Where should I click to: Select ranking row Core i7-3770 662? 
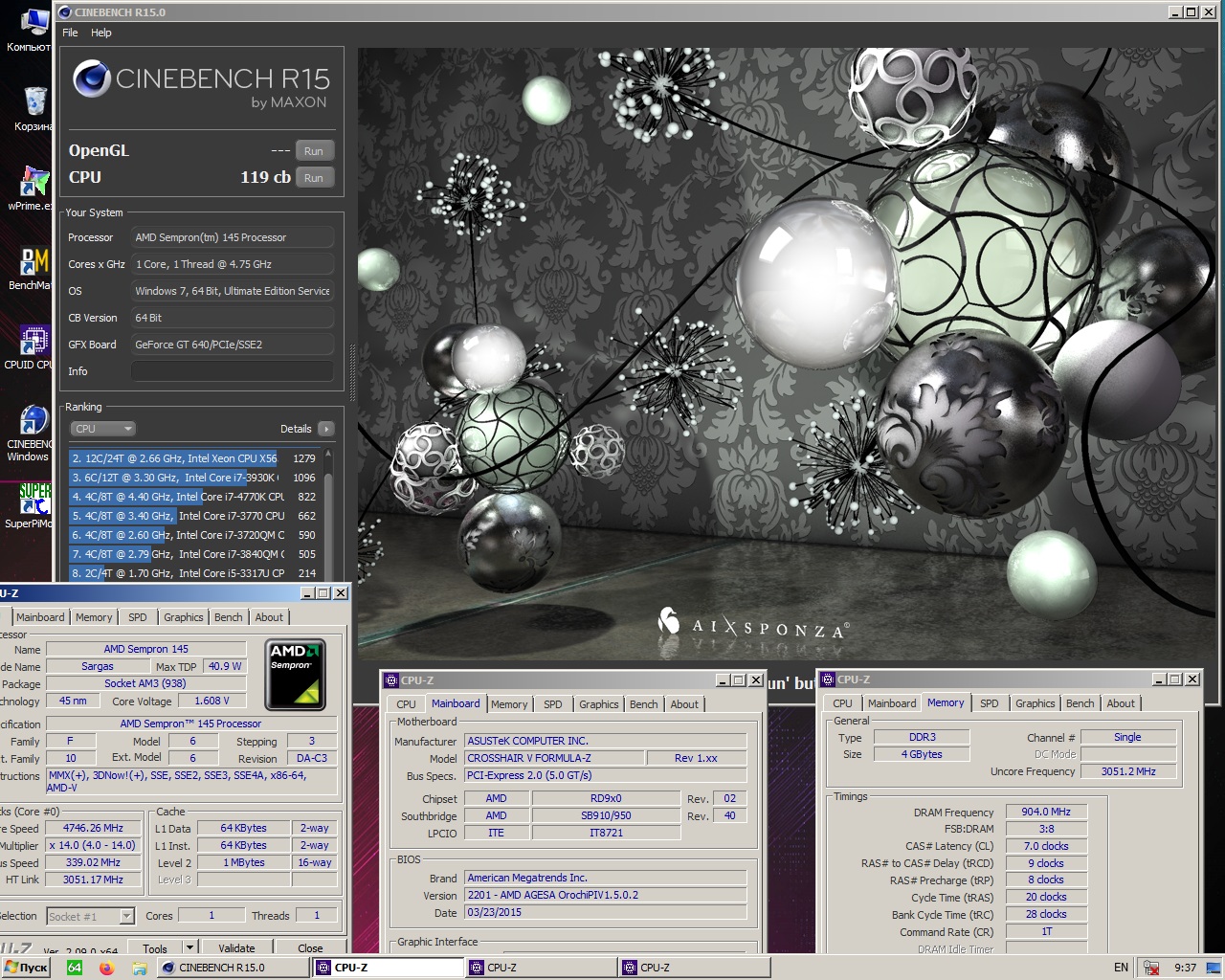(193, 516)
